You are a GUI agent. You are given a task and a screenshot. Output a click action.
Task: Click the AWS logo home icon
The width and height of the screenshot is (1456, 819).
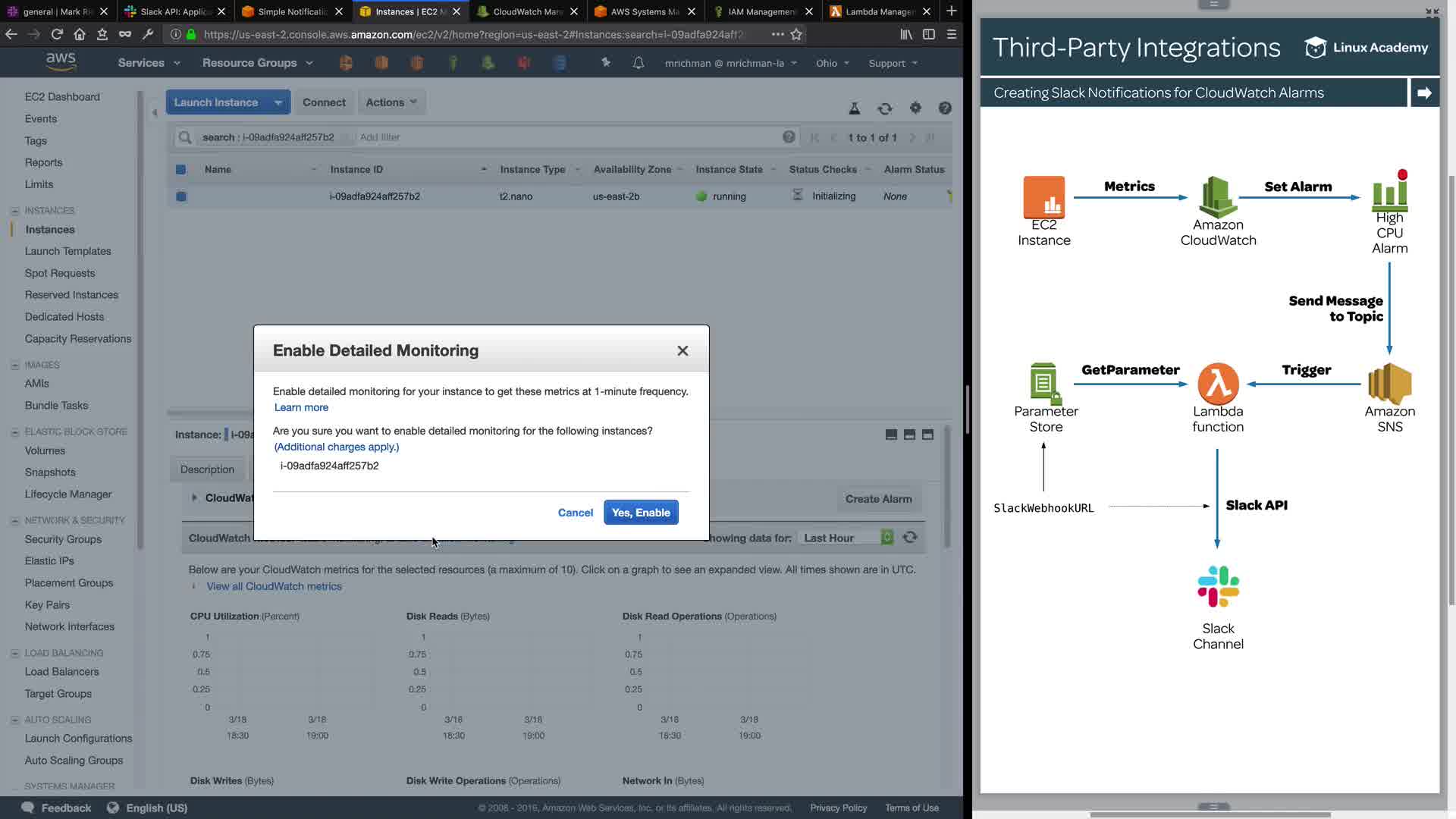[61, 61]
